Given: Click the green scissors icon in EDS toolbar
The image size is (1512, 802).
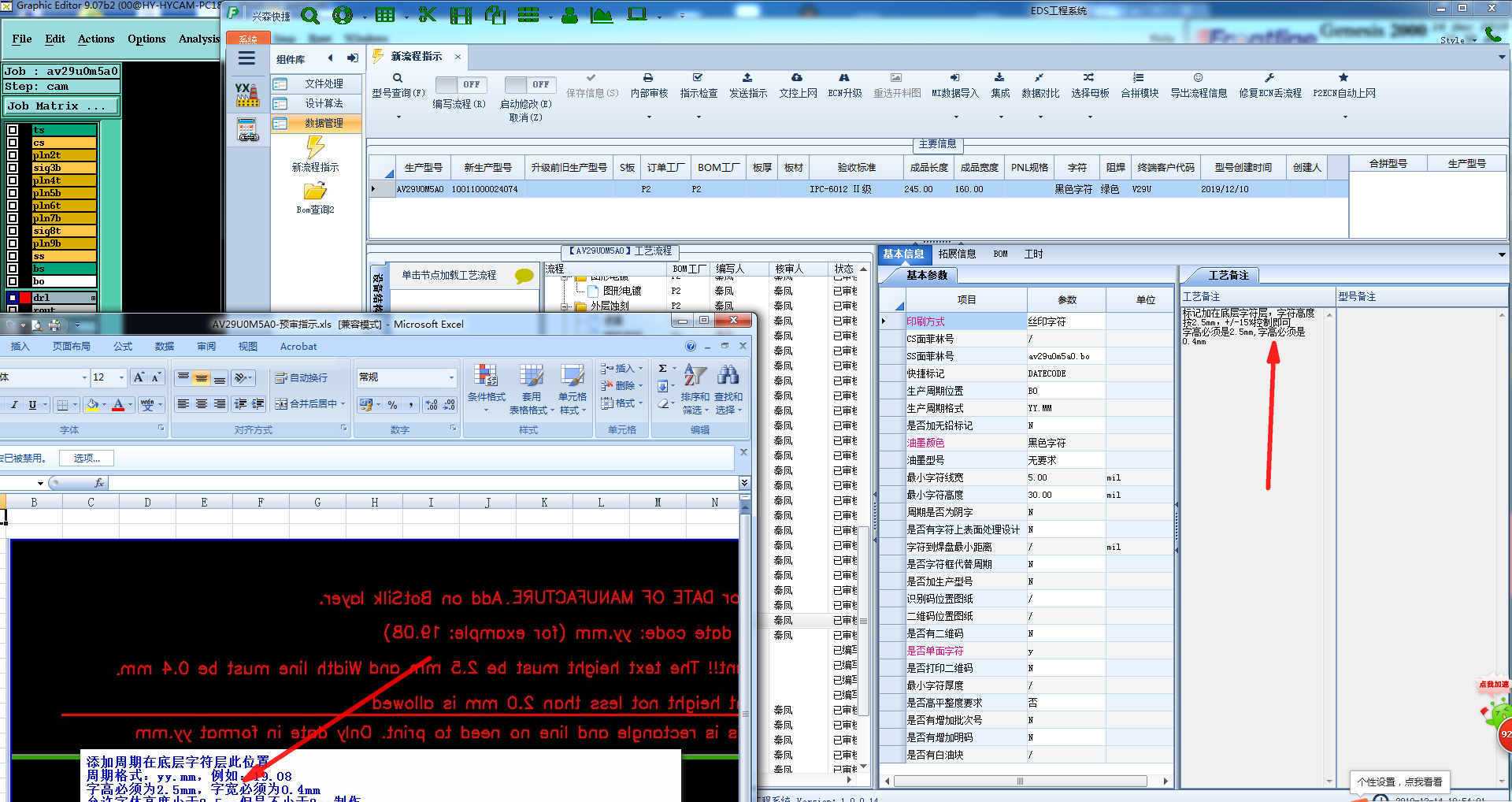Looking at the screenshot, I should 428,14.
